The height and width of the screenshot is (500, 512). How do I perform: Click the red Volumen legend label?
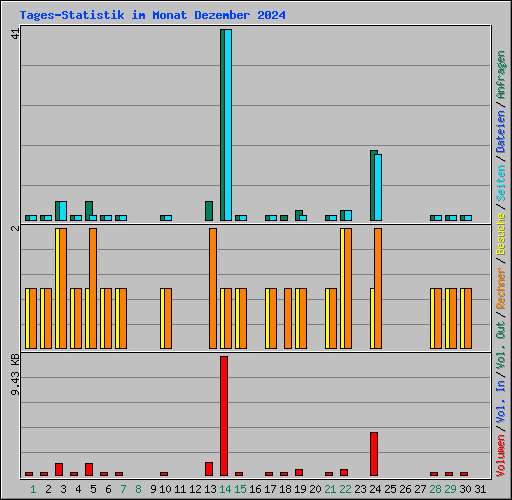(501, 456)
